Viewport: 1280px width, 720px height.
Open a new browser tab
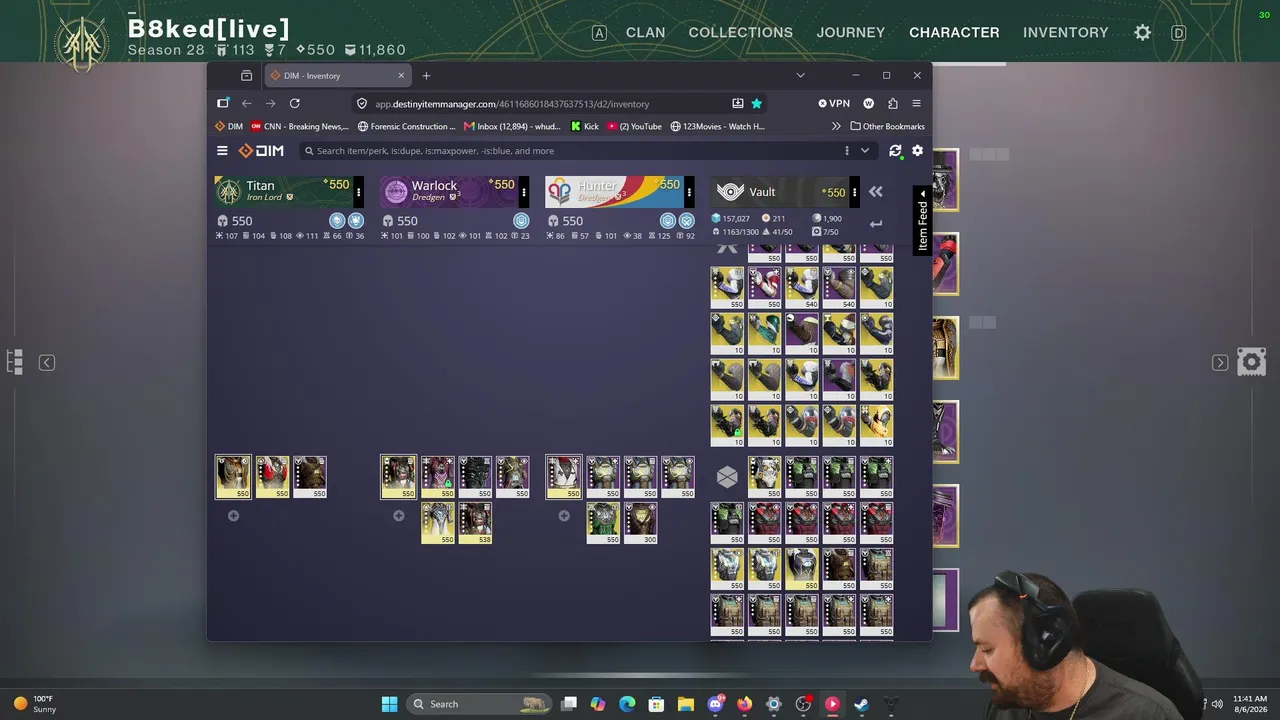click(426, 76)
